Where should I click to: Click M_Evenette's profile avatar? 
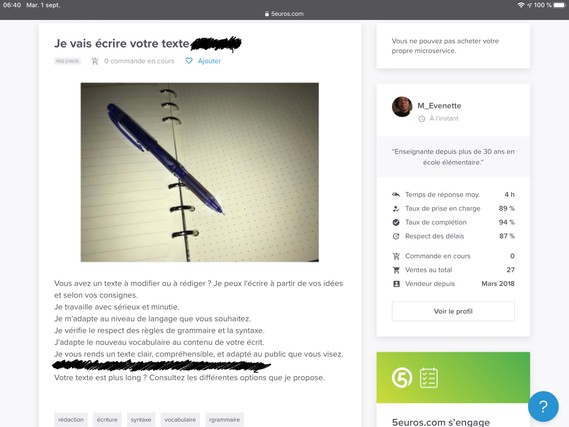click(402, 107)
